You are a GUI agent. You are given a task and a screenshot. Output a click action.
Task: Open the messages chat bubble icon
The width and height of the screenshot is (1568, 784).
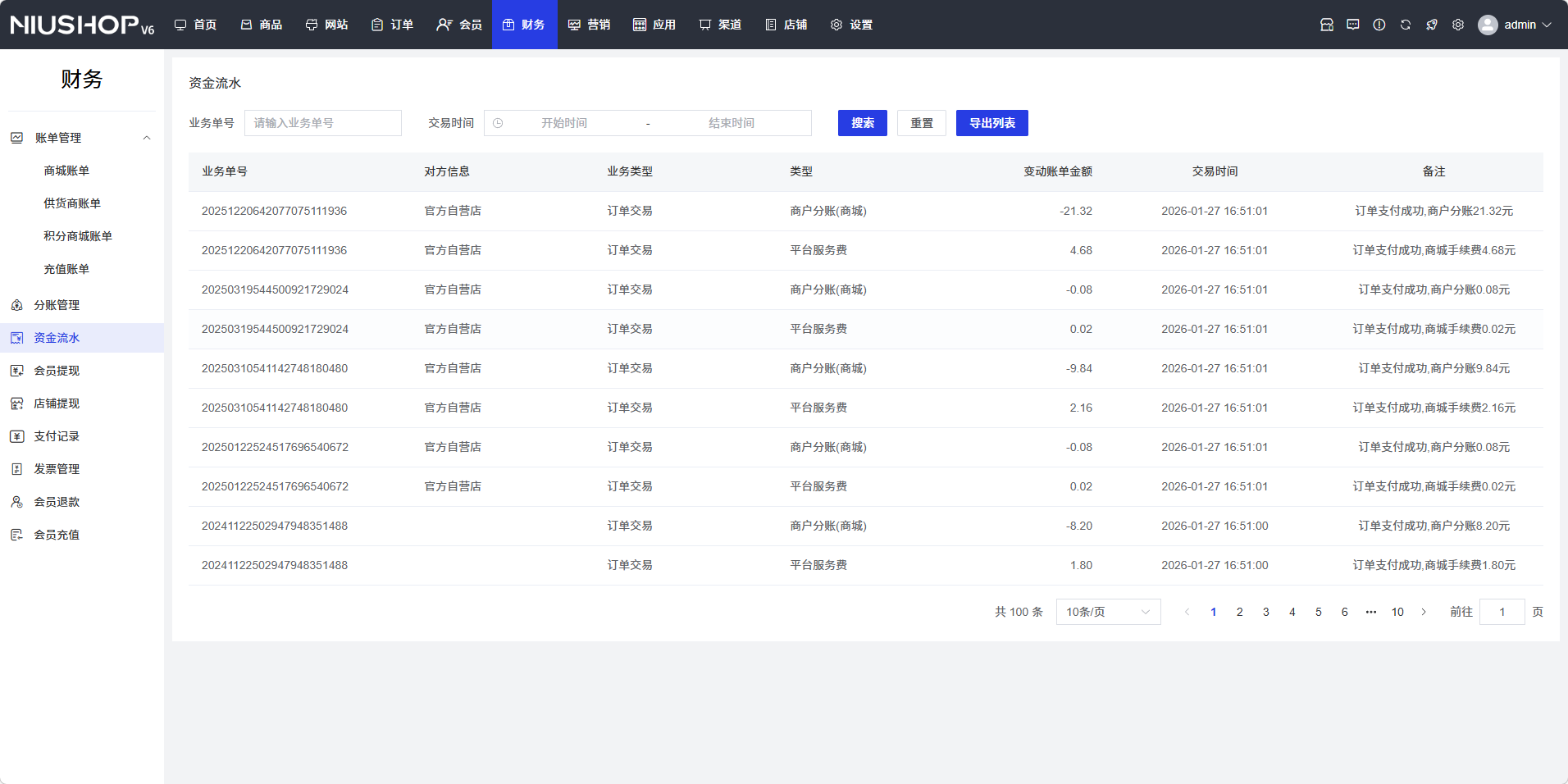1352,25
